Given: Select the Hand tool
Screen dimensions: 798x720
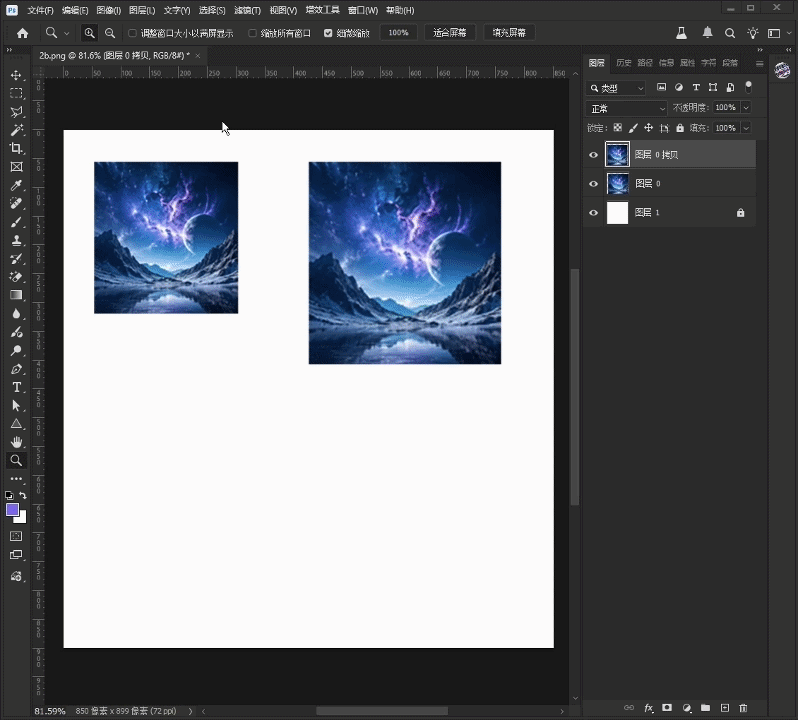Looking at the screenshot, I should (x=16, y=442).
